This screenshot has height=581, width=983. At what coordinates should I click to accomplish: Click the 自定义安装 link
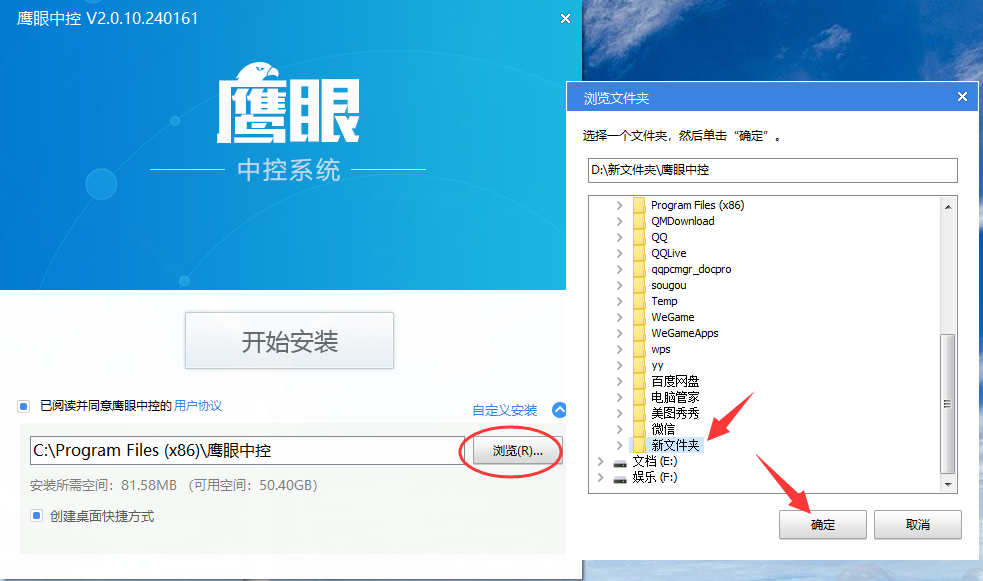[x=505, y=411]
